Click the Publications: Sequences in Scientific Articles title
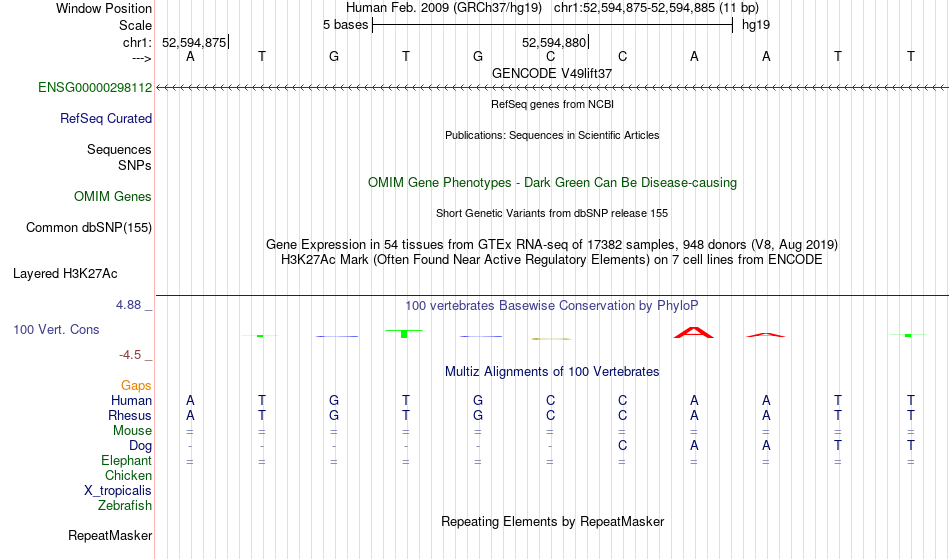 point(552,135)
